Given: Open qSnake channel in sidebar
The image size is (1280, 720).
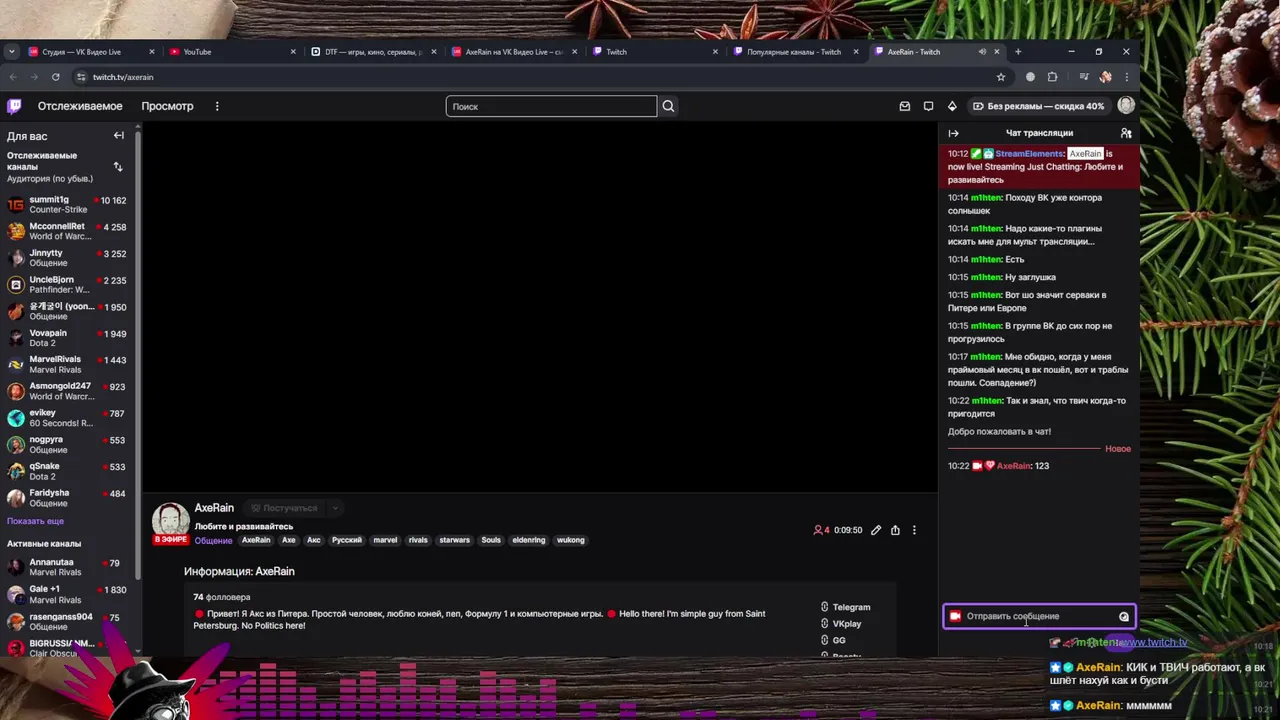Looking at the screenshot, I should tap(67, 471).
